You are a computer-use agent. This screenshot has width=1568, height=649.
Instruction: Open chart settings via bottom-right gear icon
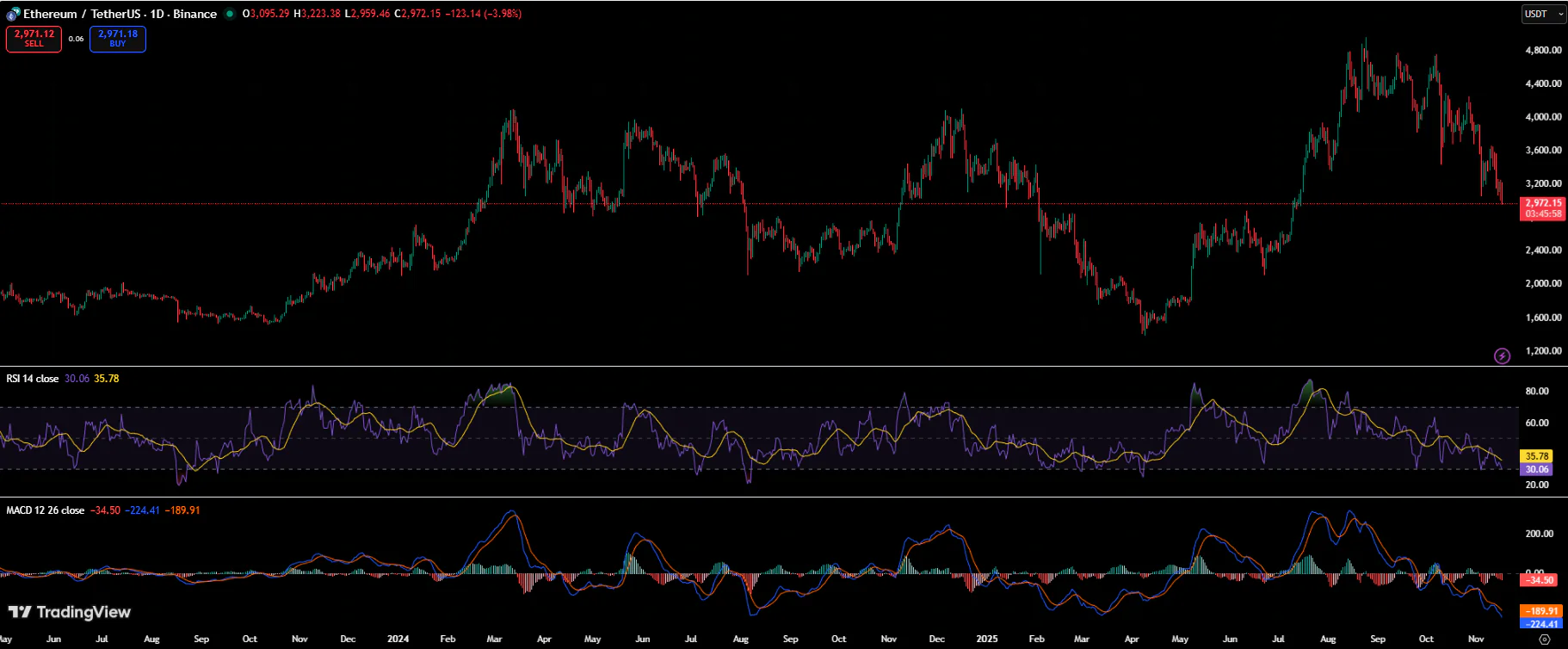click(x=1544, y=639)
